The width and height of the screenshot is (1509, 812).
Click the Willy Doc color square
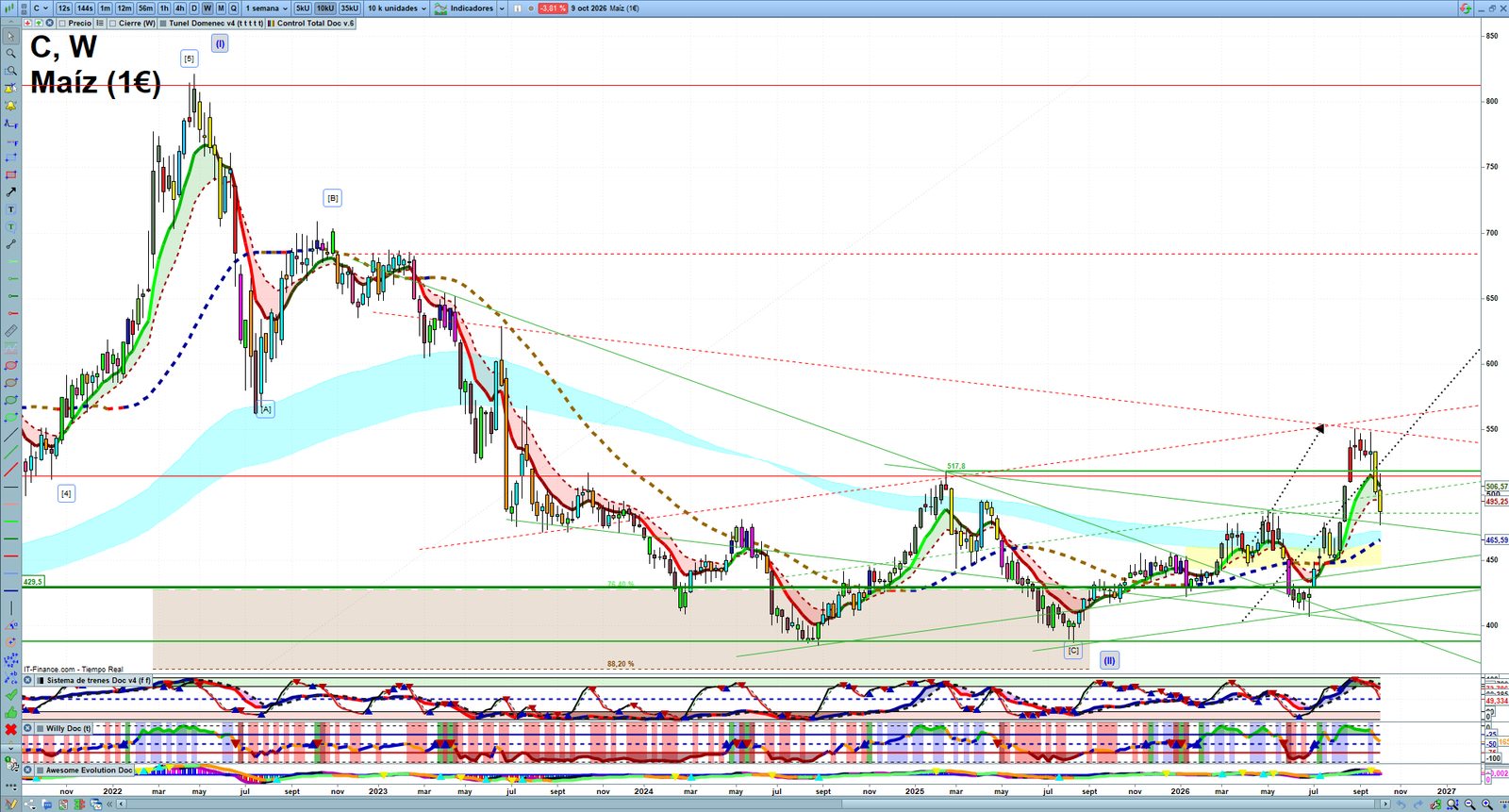click(40, 728)
